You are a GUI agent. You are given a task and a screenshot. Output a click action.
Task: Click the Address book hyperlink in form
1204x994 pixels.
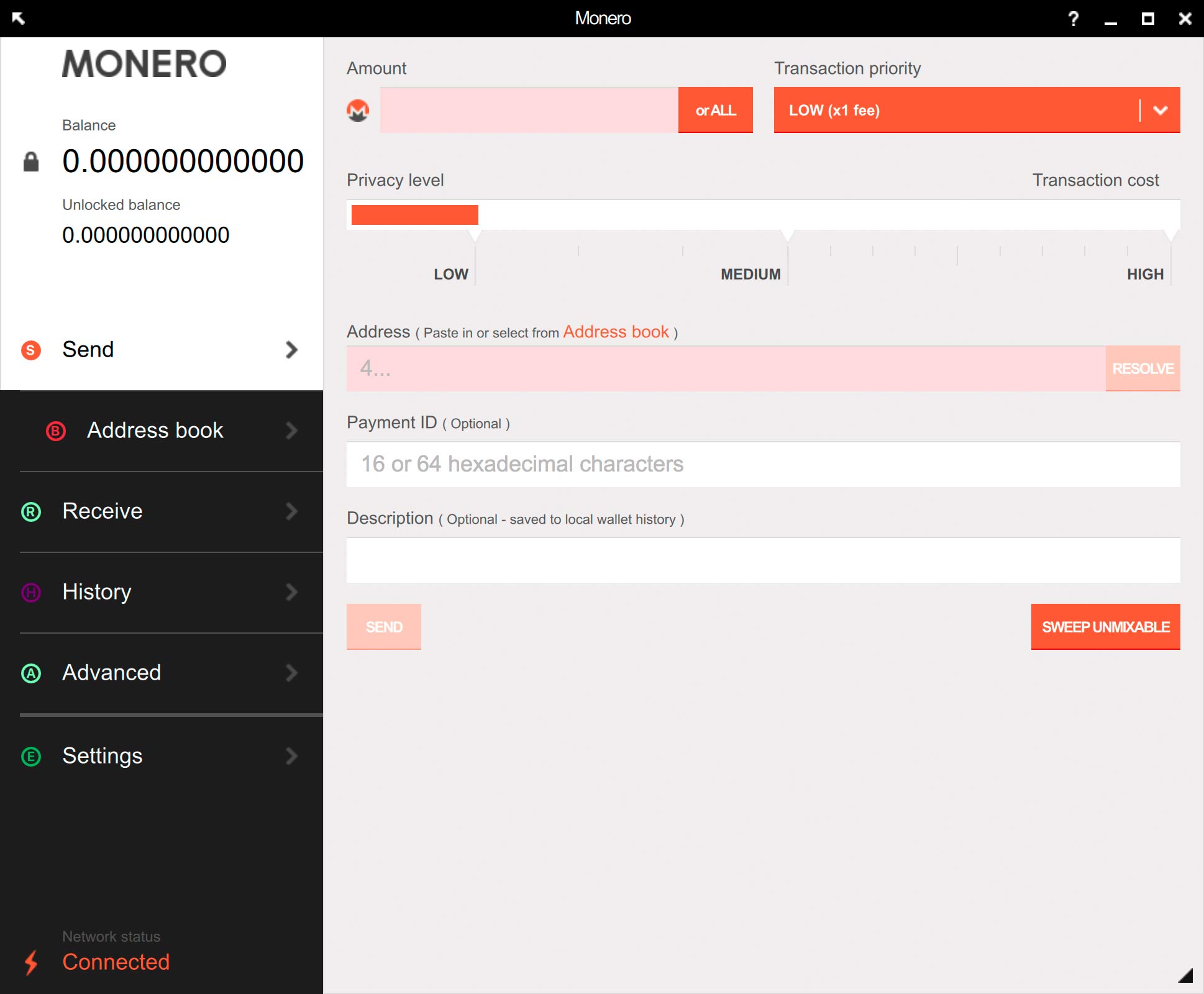click(x=615, y=332)
